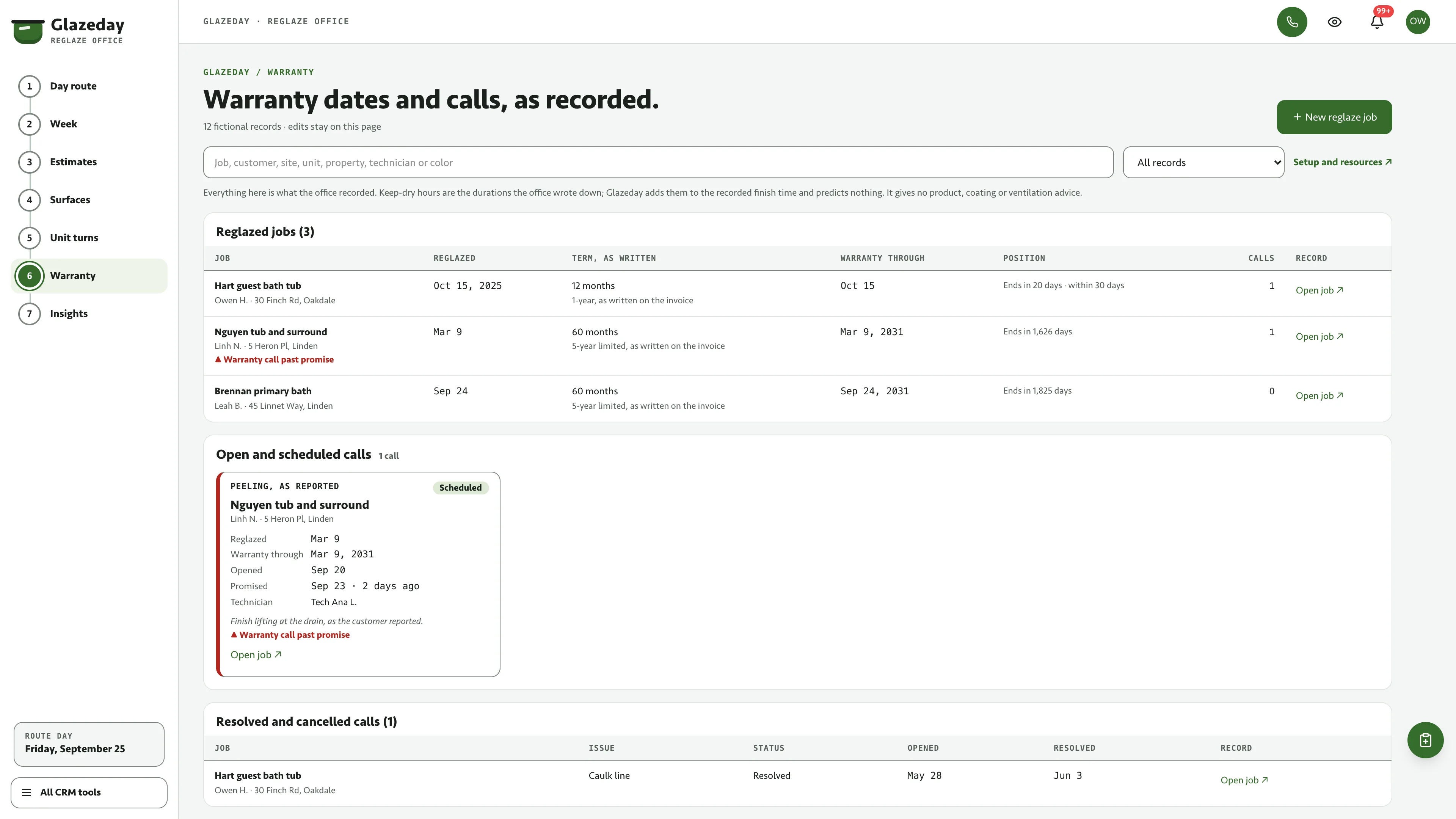Click the Route day Friday, September 25 box
The width and height of the screenshot is (1456, 819).
click(89, 744)
